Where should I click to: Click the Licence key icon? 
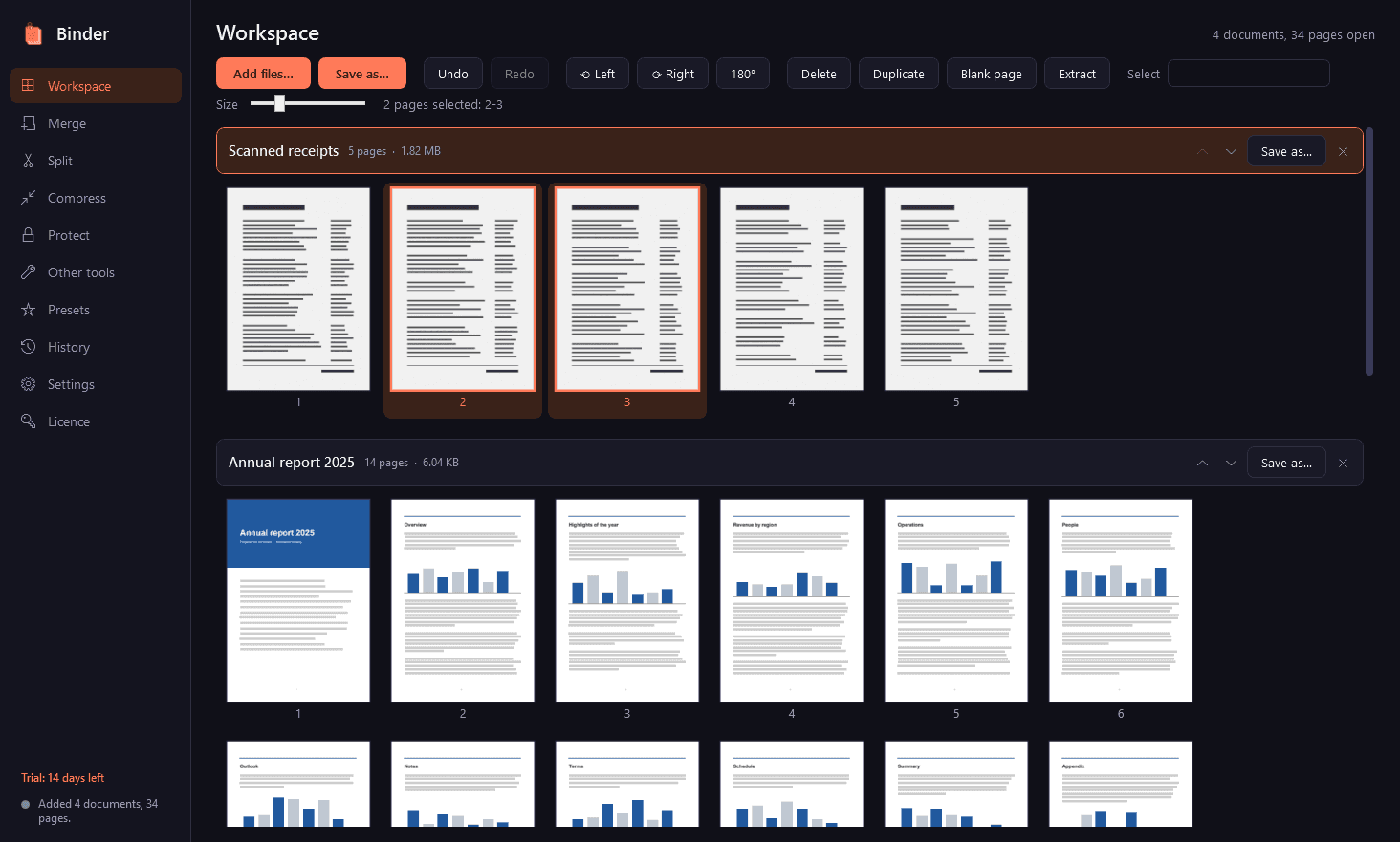tap(29, 421)
